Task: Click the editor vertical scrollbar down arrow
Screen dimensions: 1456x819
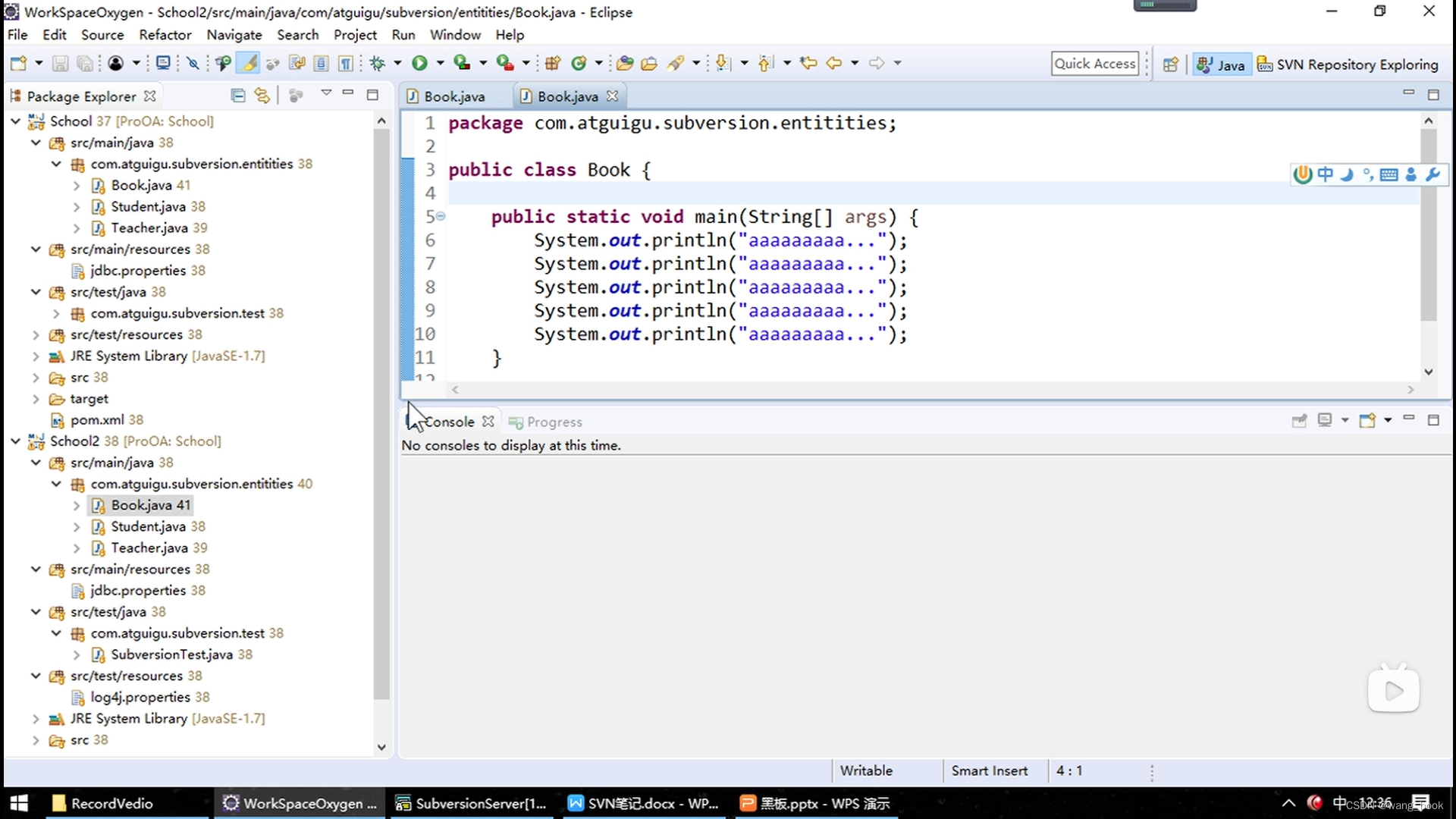Action: click(x=1429, y=372)
